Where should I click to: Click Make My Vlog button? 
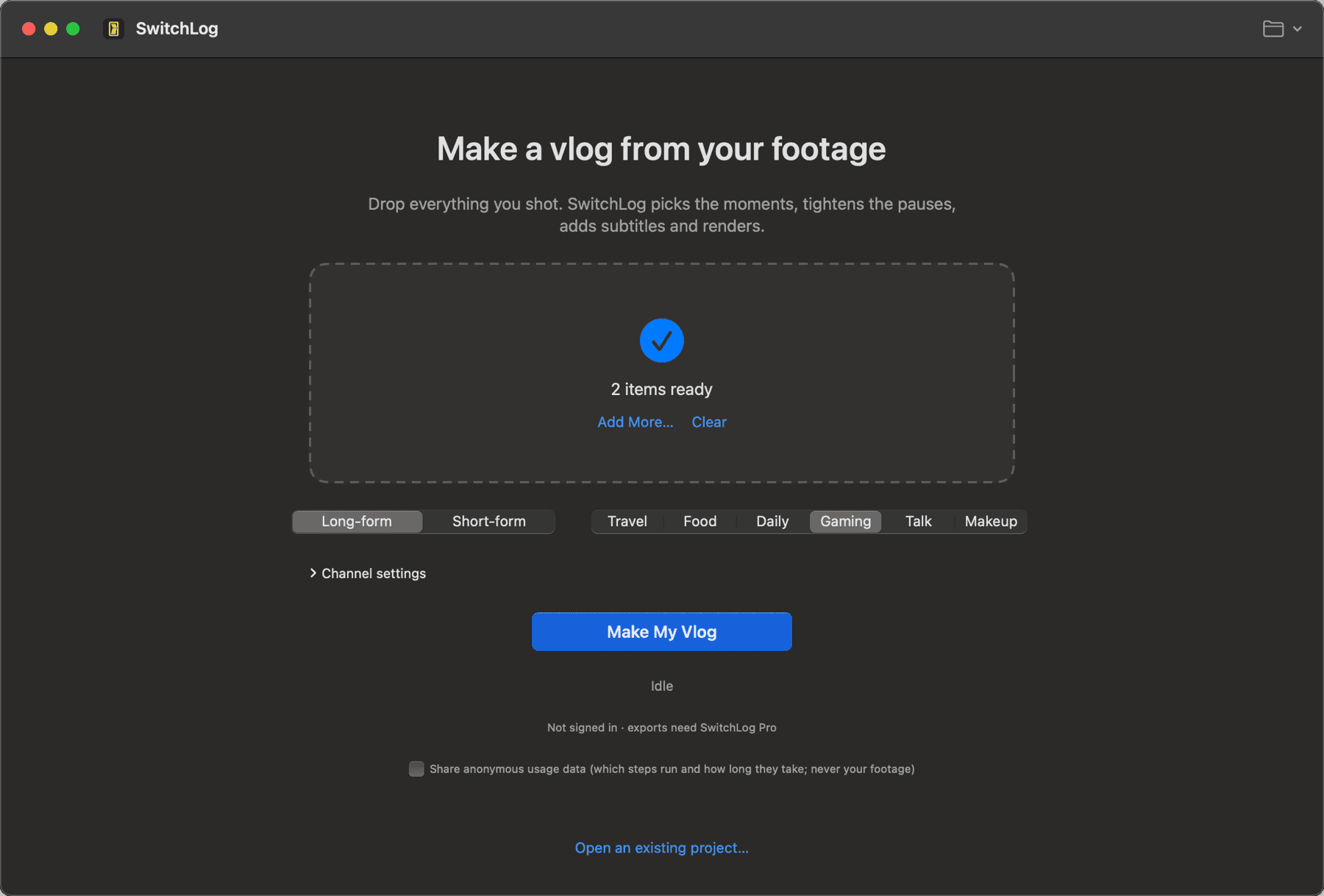tap(661, 632)
